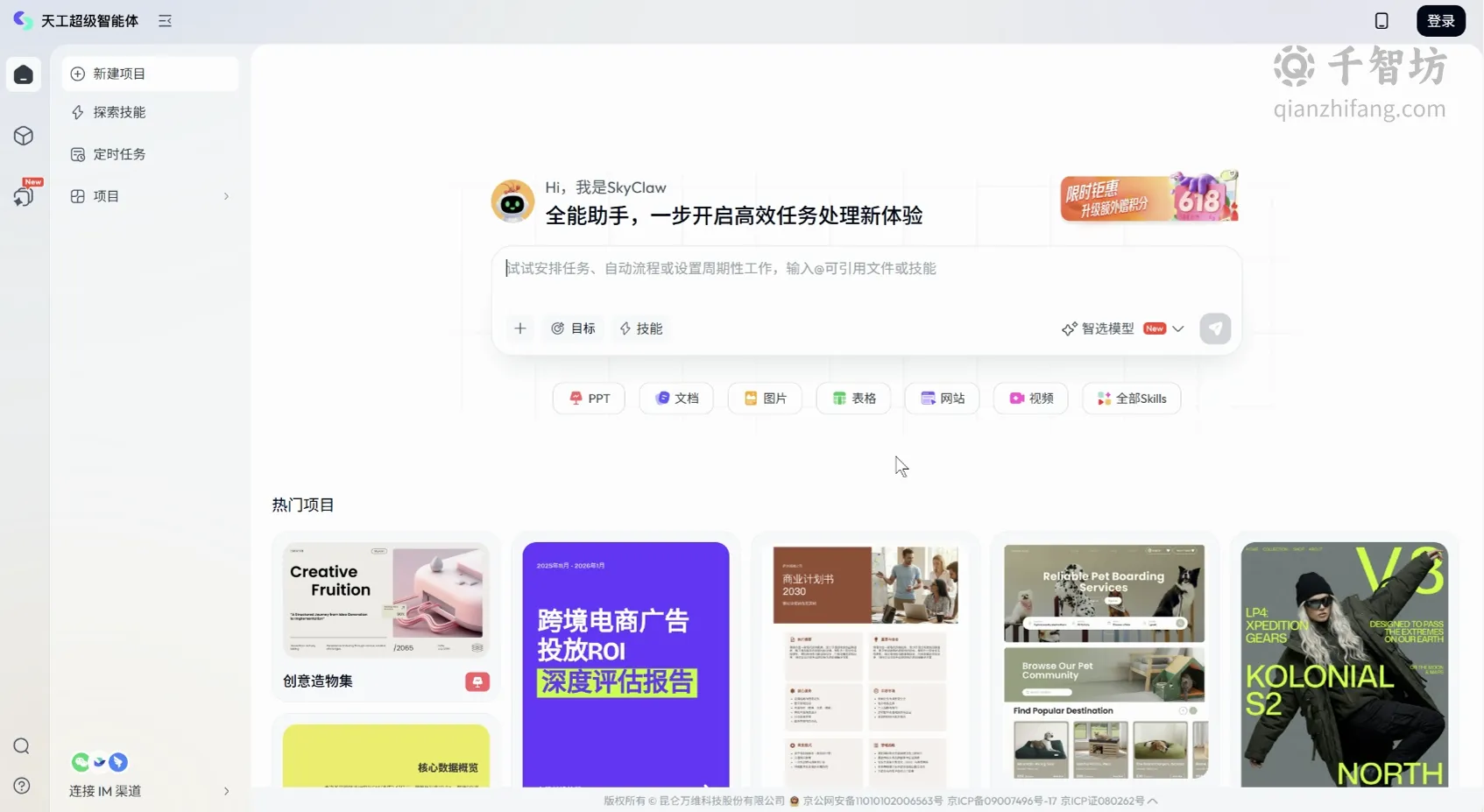Image resolution: width=1484 pixels, height=812 pixels.
Task: Click the 登录 login button
Action: click(1441, 21)
